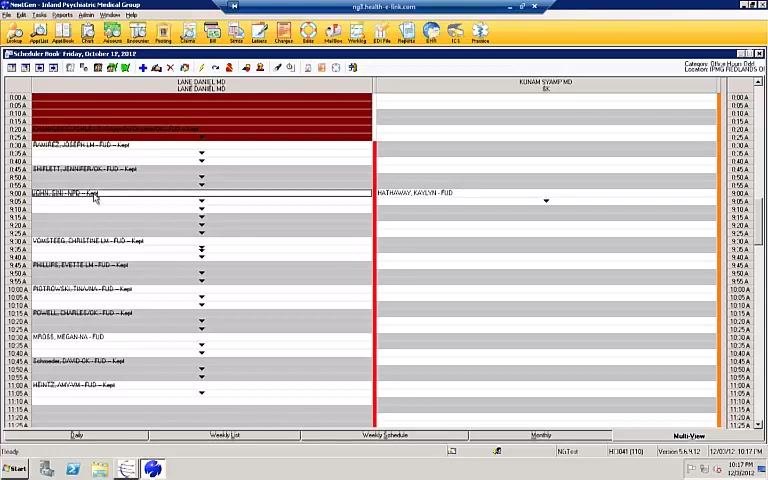Open the Reports menu
Image resolution: width=768 pixels, height=480 pixels.
62,15
